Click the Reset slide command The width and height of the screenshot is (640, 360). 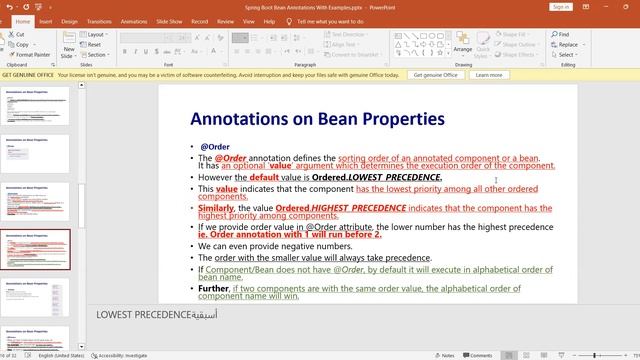(91, 44)
